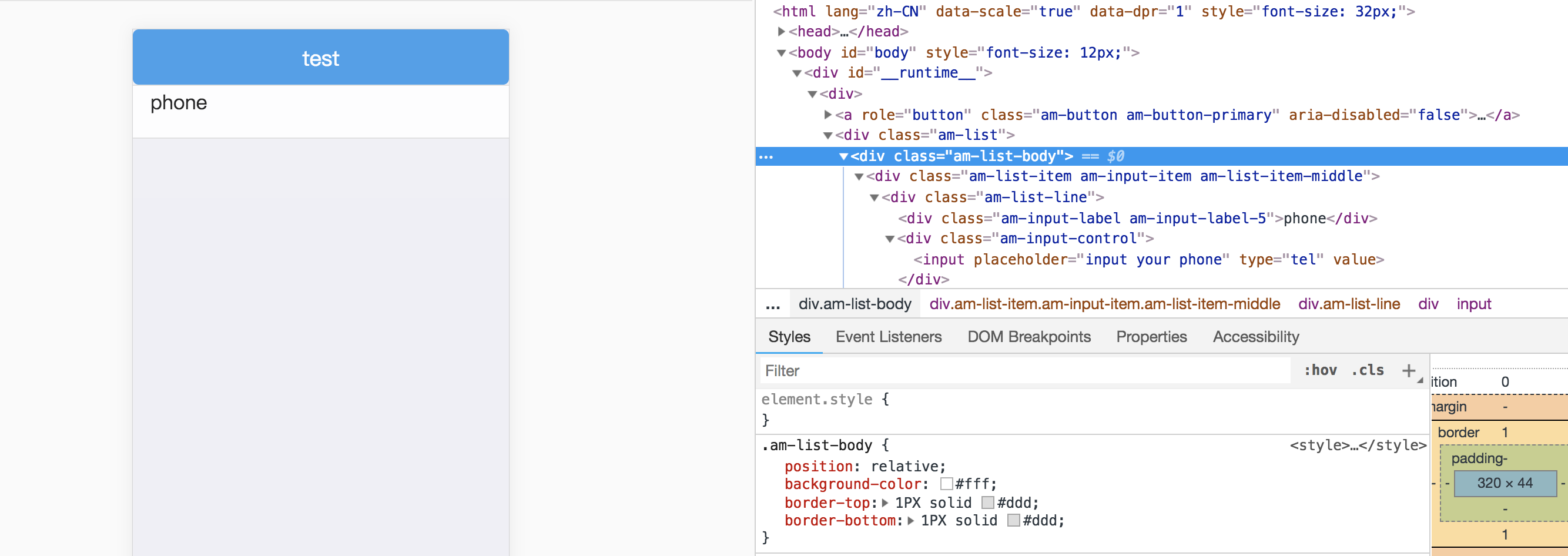Select the html element line
This screenshot has height=556, width=1568.
(x=1093, y=11)
